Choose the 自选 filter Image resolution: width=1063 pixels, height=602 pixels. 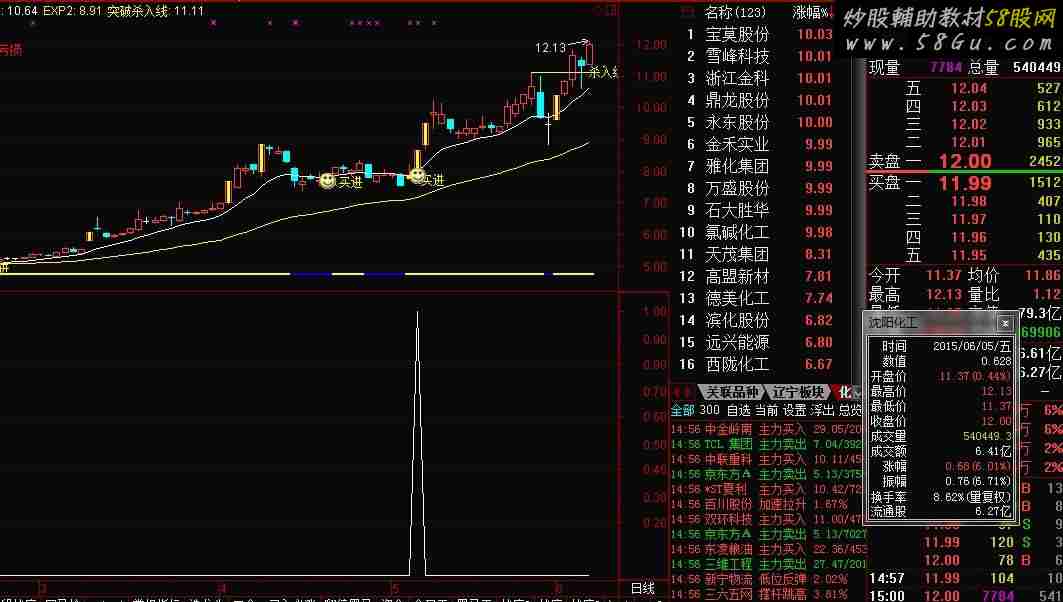pos(738,410)
